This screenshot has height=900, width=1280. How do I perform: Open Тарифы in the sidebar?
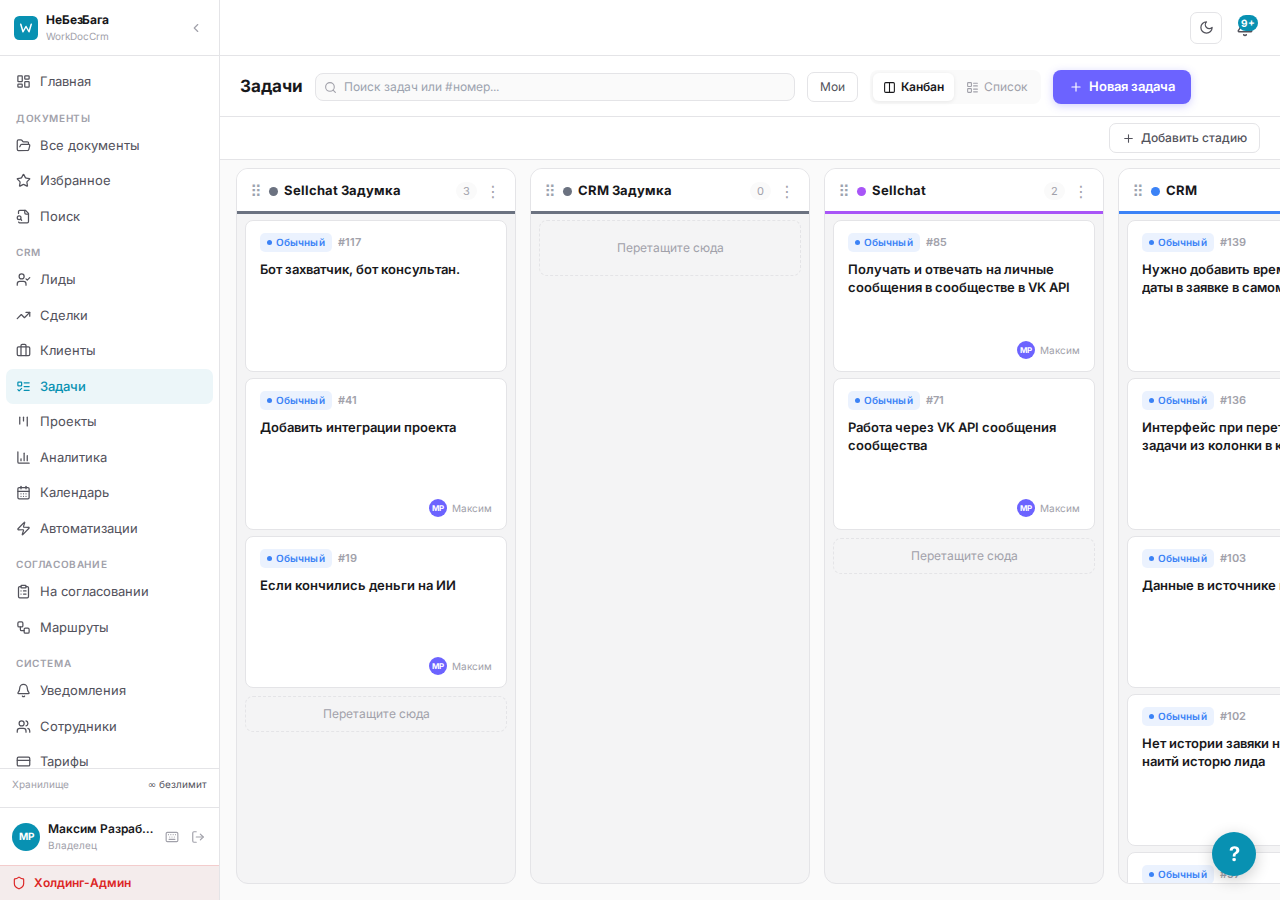coord(109,760)
